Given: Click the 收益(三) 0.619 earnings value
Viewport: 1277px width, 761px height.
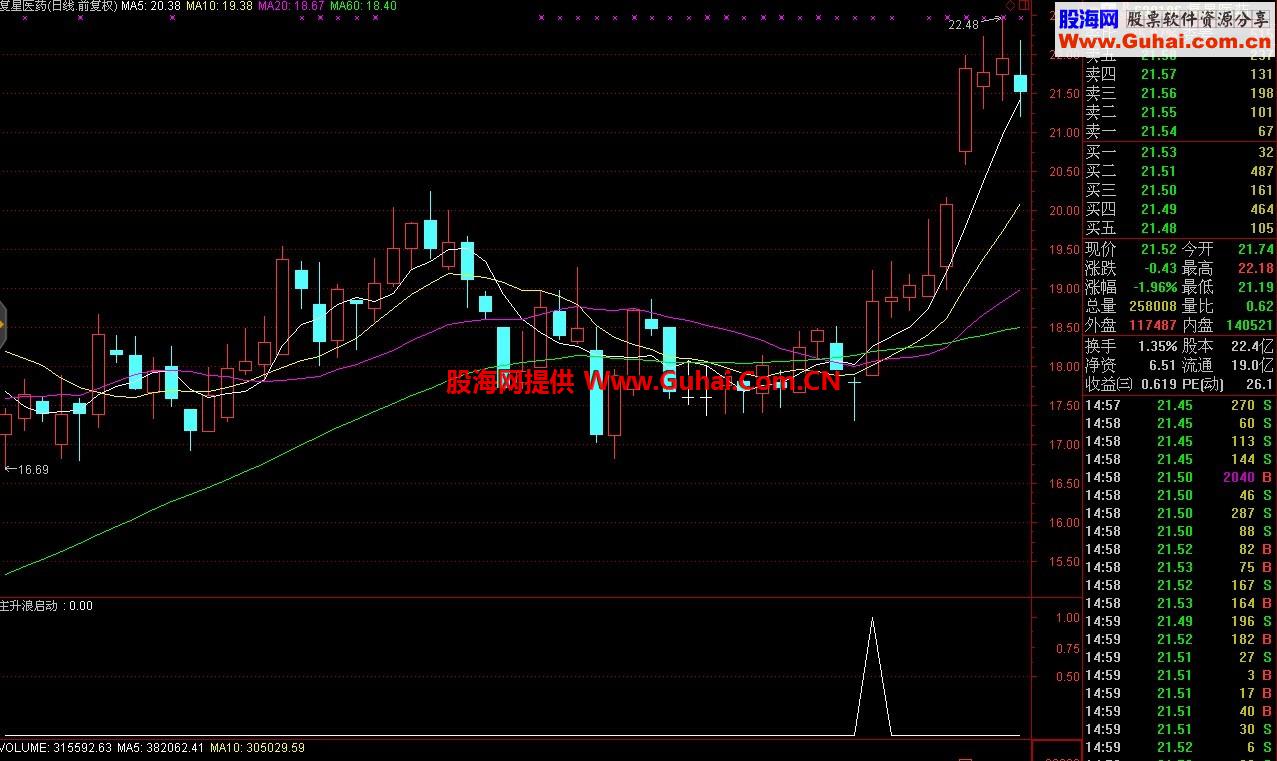Looking at the screenshot, I should pos(1158,384).
